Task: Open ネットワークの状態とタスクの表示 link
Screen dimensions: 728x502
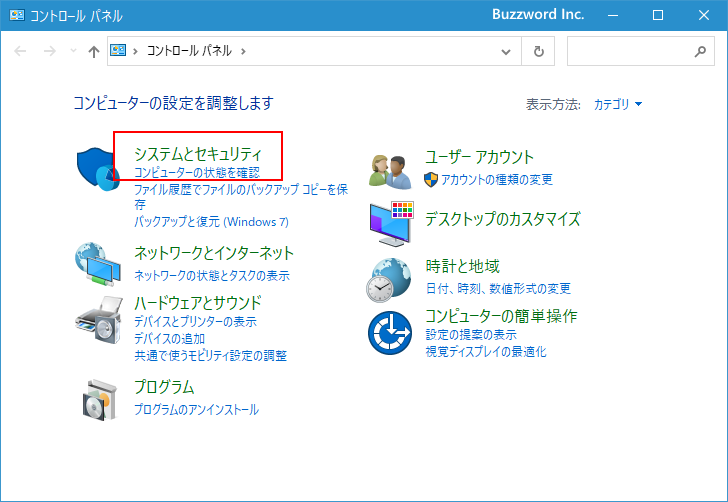Action: (x=212, y=275)
